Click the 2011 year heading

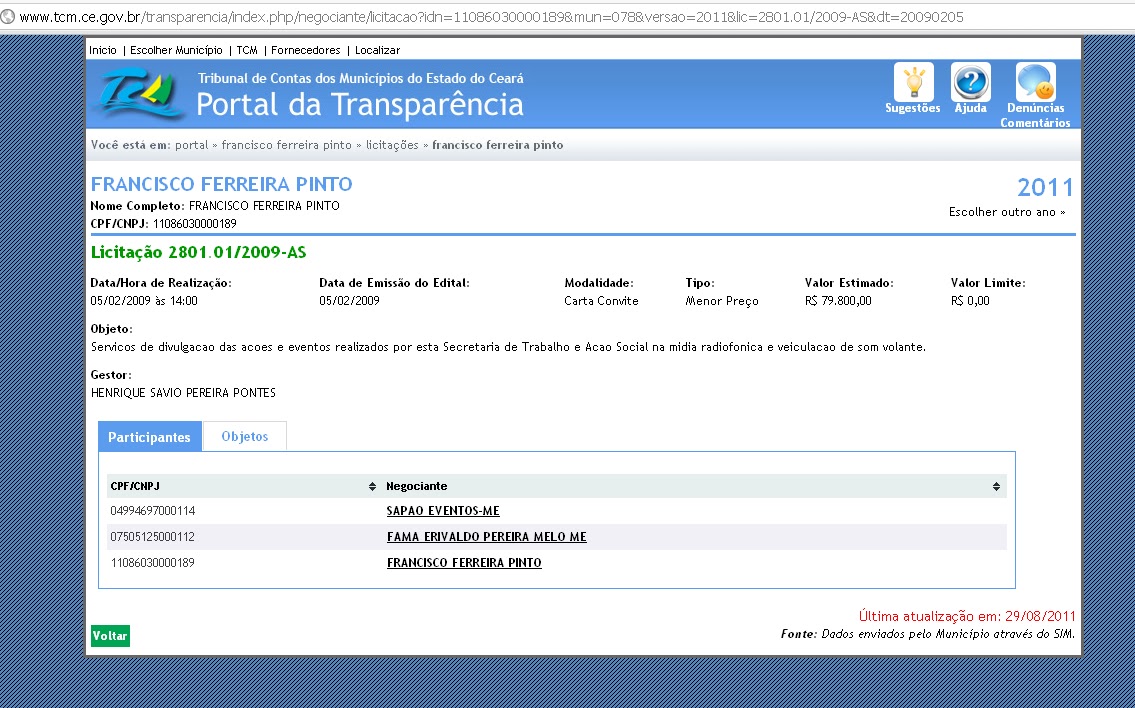pos(1045,187)
